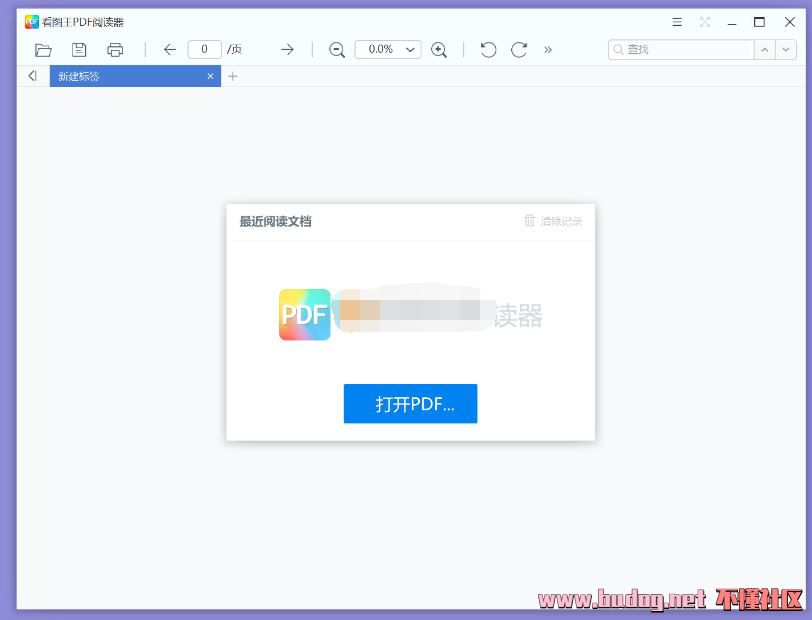The width and height of the screenshot is (812, 620).
Task: Find previous match with up arrow
Action: [x=765, y=50]
